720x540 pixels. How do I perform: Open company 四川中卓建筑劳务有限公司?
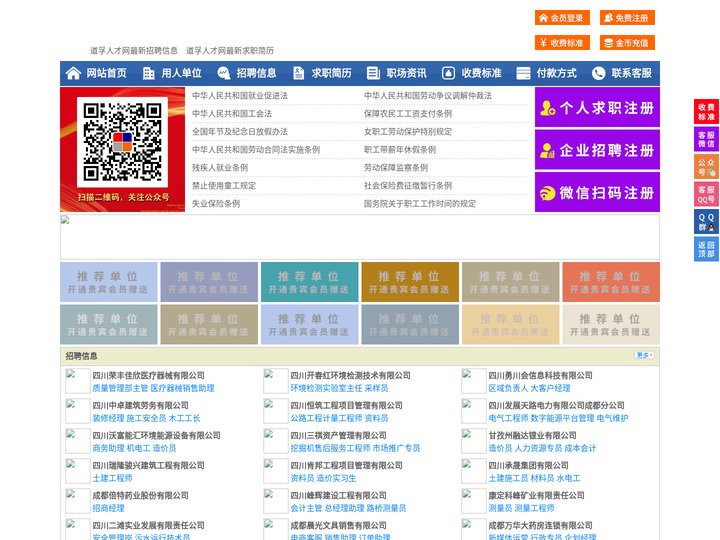(141, 405)
